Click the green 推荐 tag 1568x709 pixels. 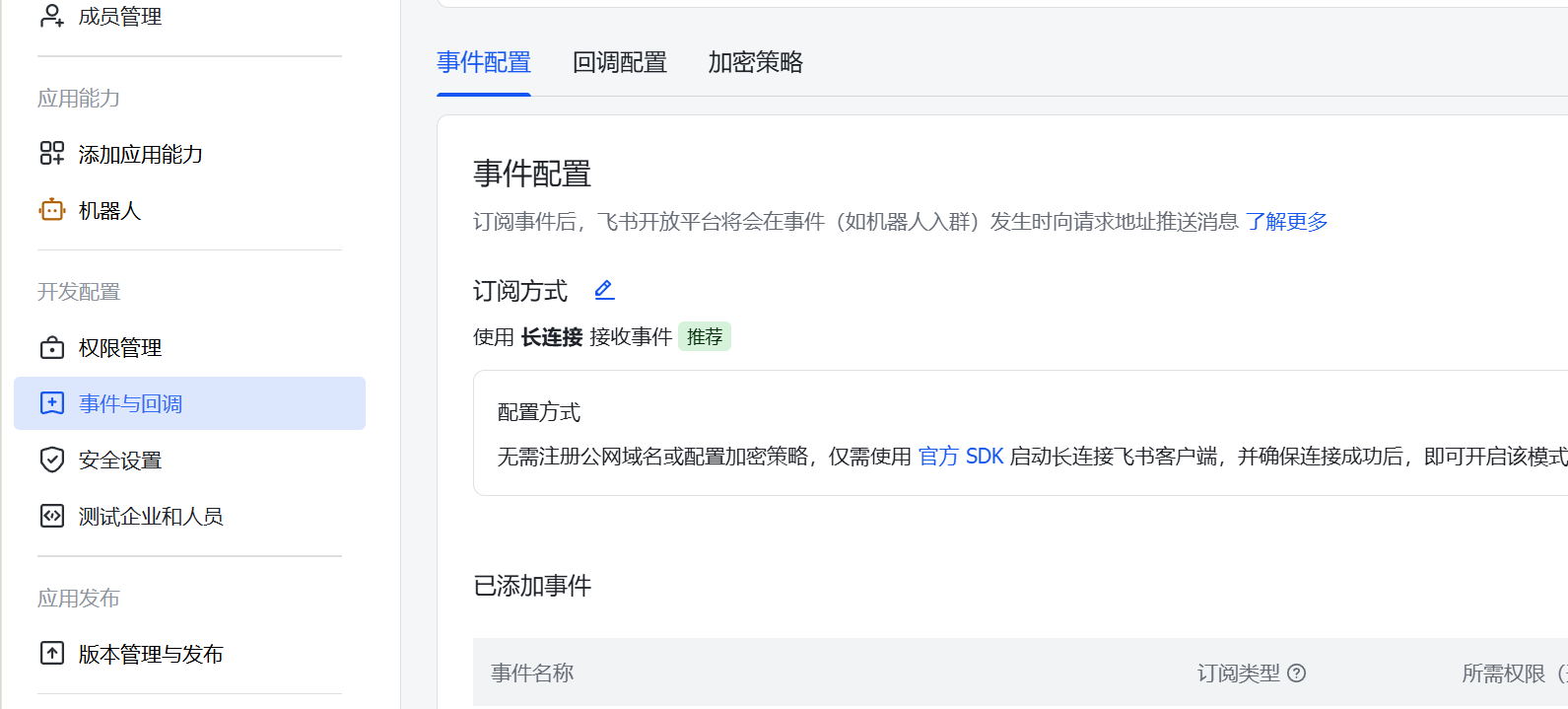pos(704,337)
